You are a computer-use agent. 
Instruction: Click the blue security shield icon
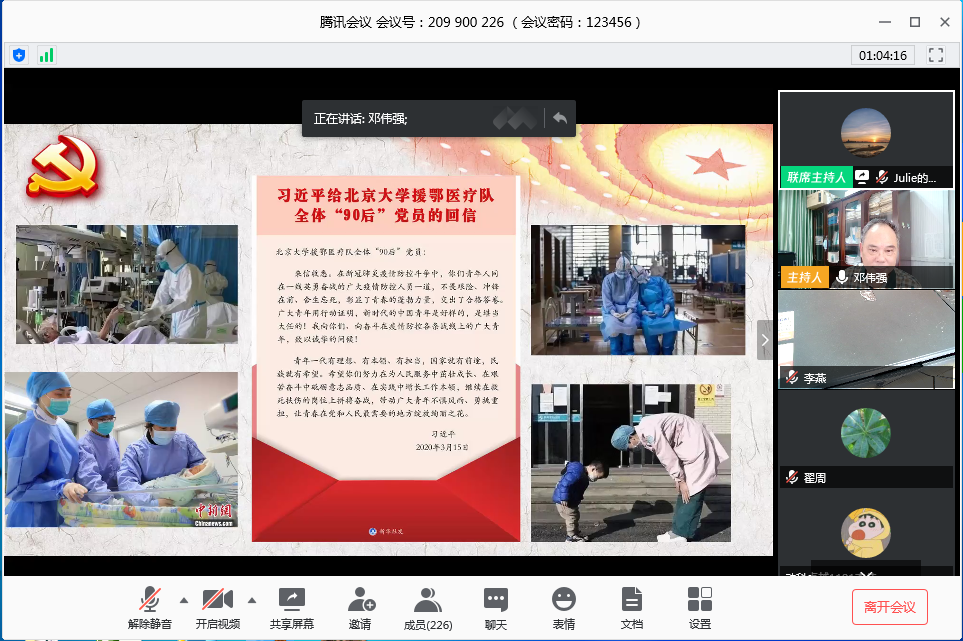click(x=19, y=55)
